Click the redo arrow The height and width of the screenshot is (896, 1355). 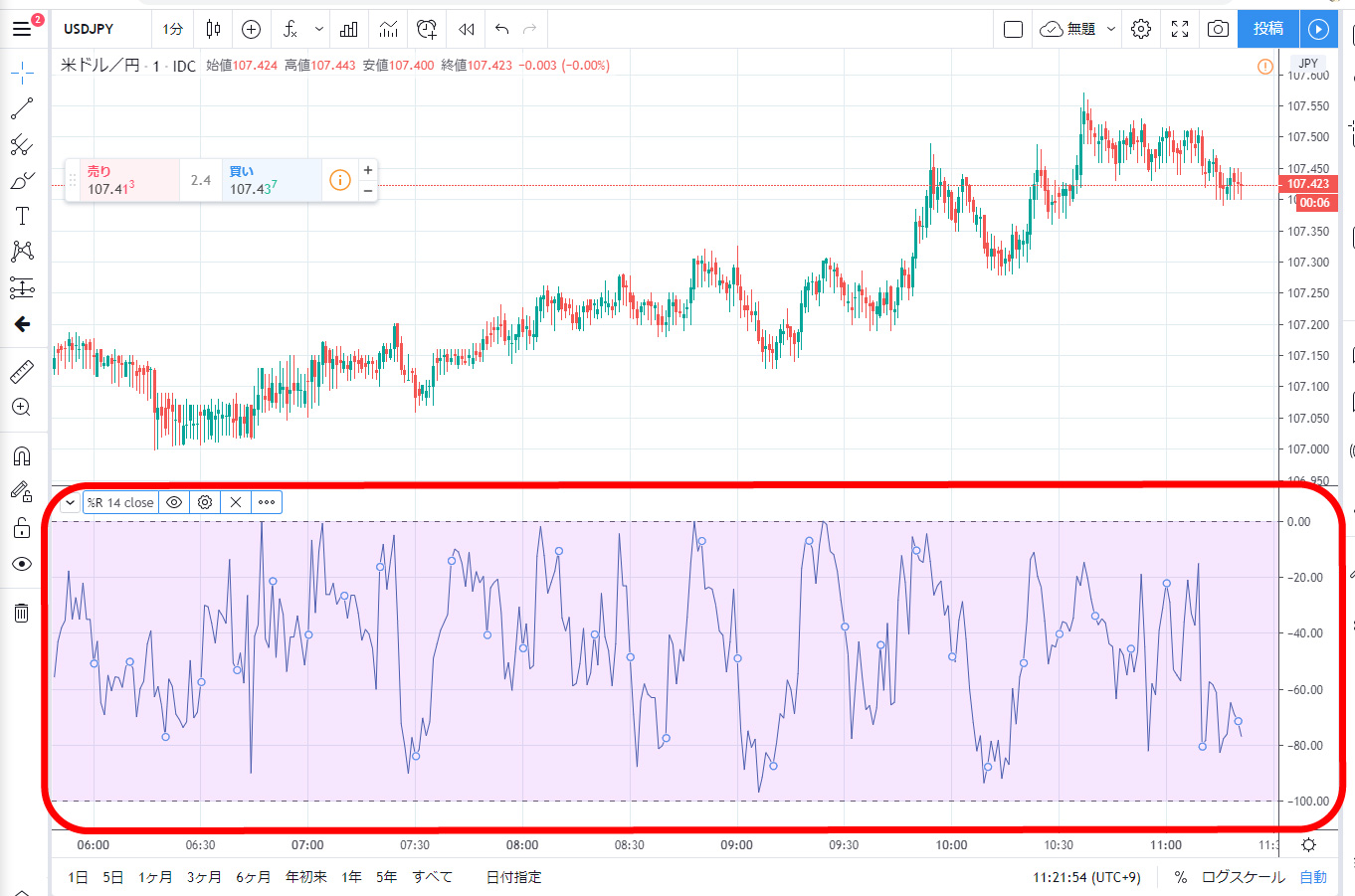(530, 29)
